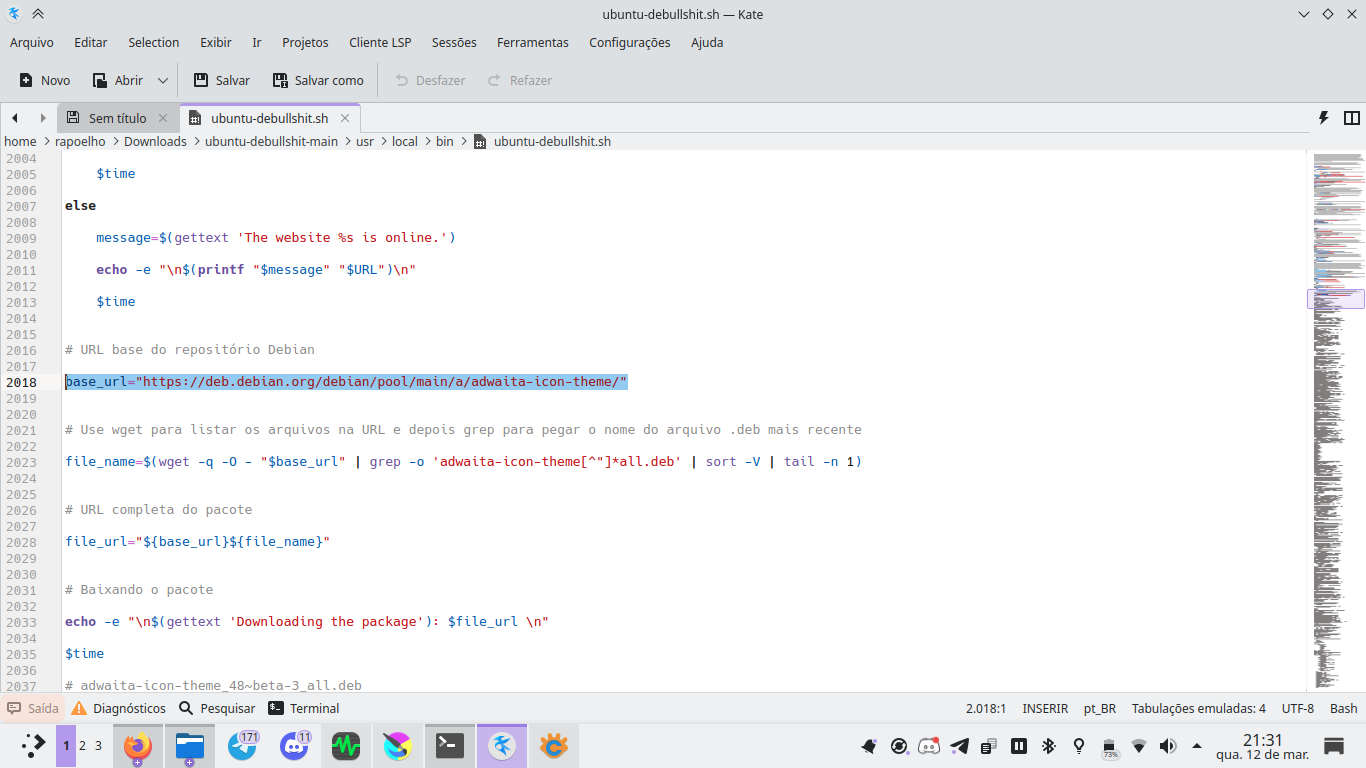Toggle the Diagnósticos panel
This screenshot has height=768, width=1366.
point(119,708)
